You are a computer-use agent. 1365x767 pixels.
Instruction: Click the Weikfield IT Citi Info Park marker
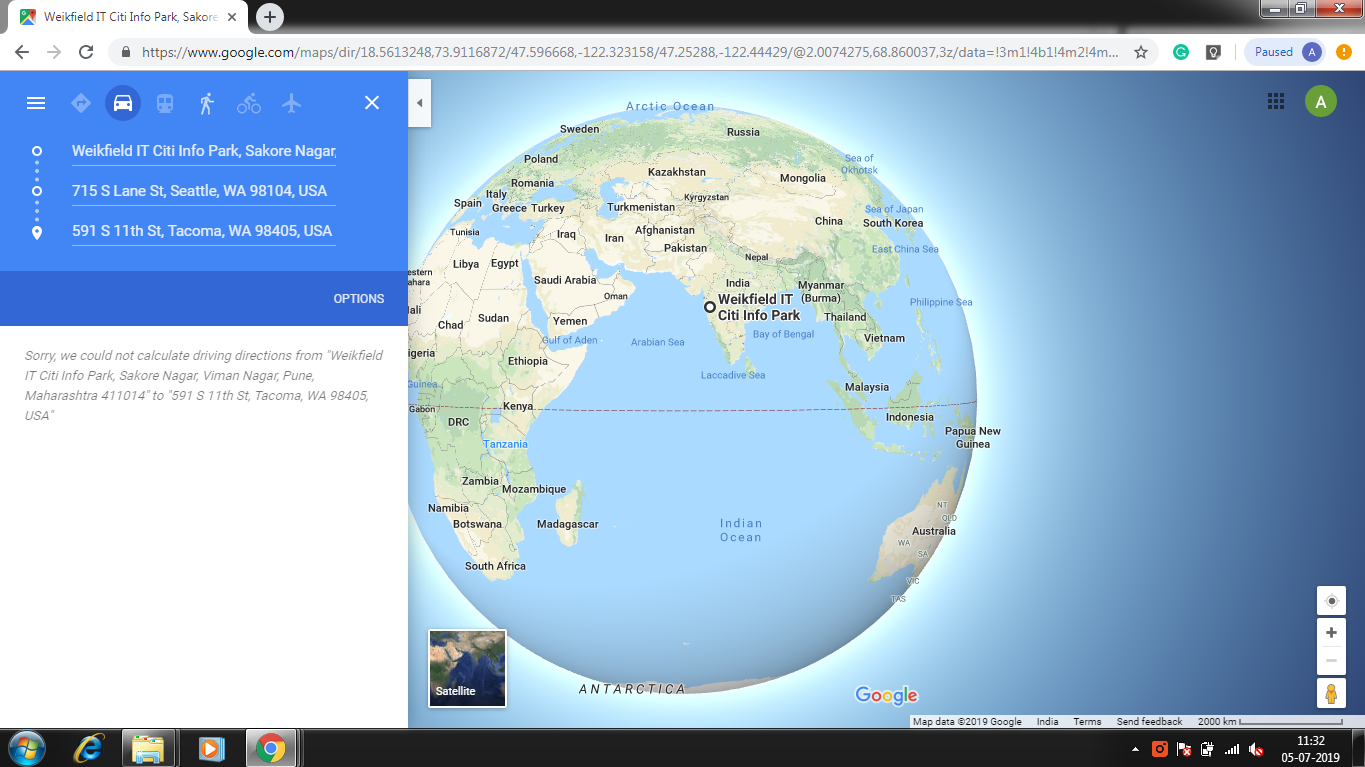[710, 307]
